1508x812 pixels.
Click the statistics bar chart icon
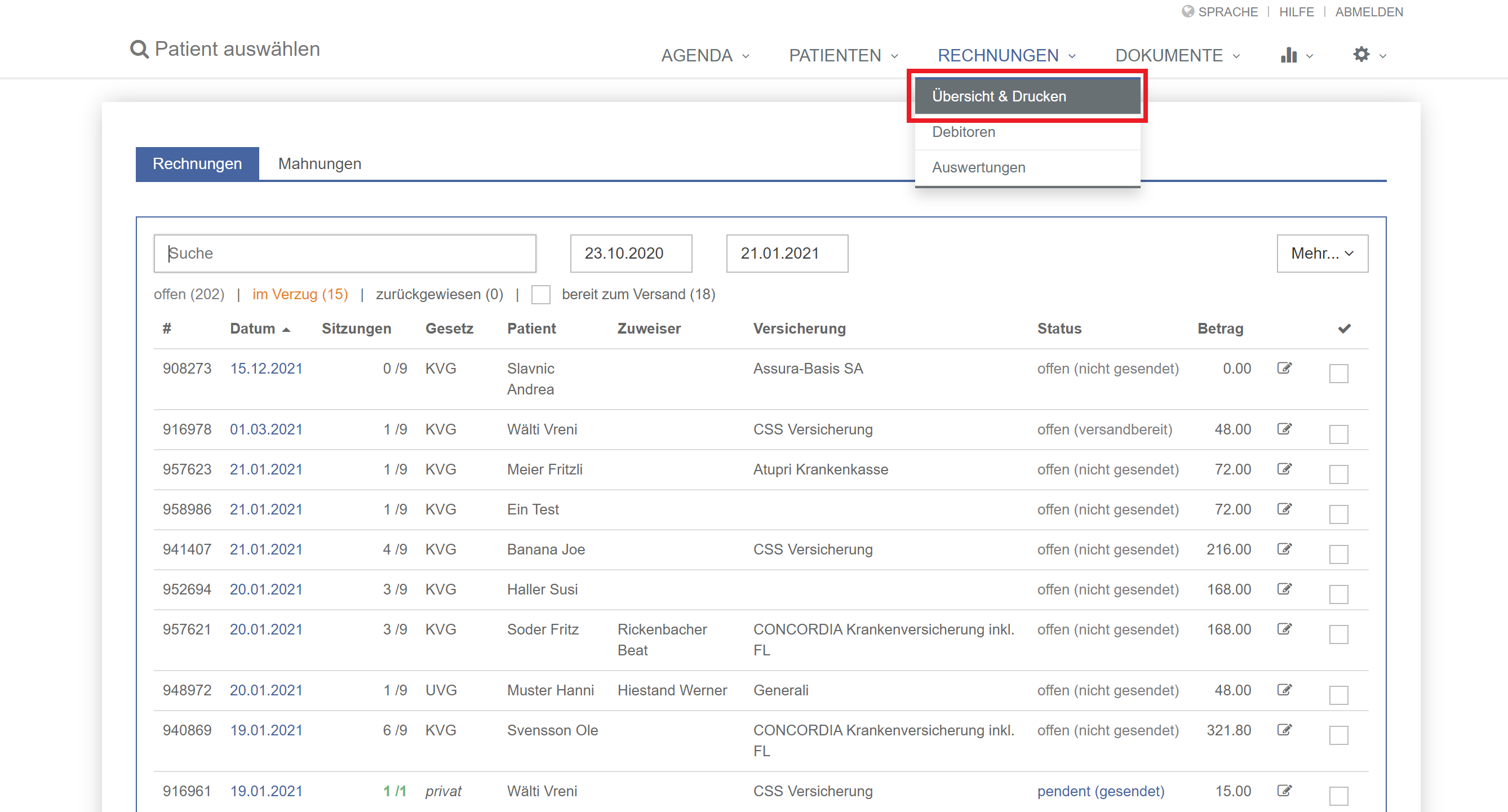pos(1288,55)
